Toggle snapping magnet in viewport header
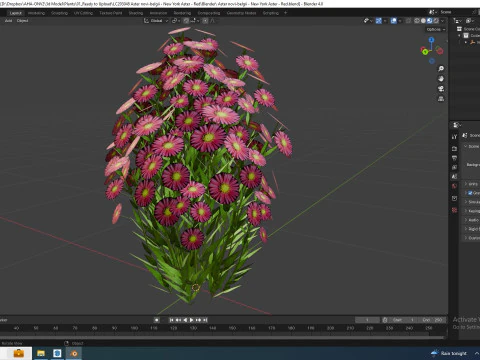The height and width of the screenshot is (360, 480). [x=186, y=21]
